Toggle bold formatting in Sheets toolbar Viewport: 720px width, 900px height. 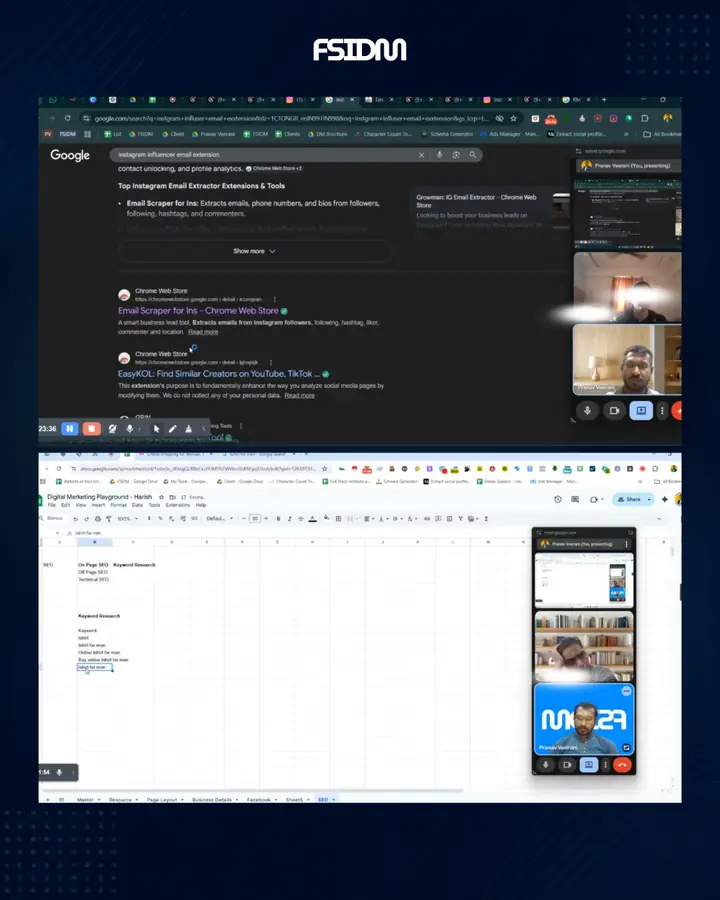[278, 519]
